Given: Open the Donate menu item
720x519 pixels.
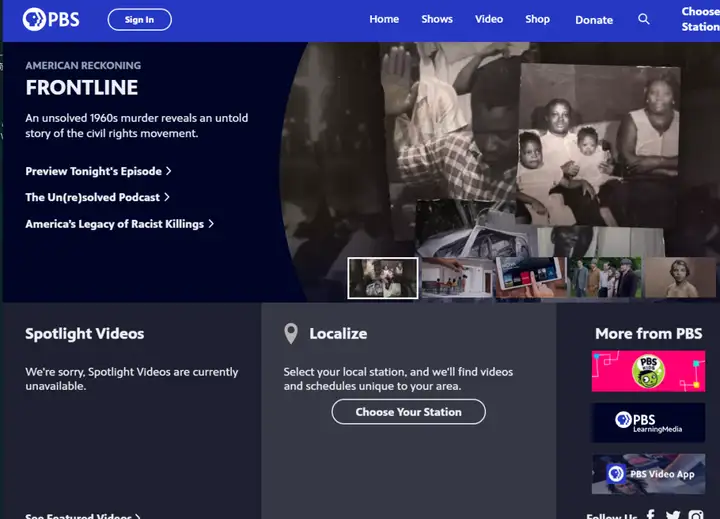Looking at the screenshot, I should tap(594, 20).
